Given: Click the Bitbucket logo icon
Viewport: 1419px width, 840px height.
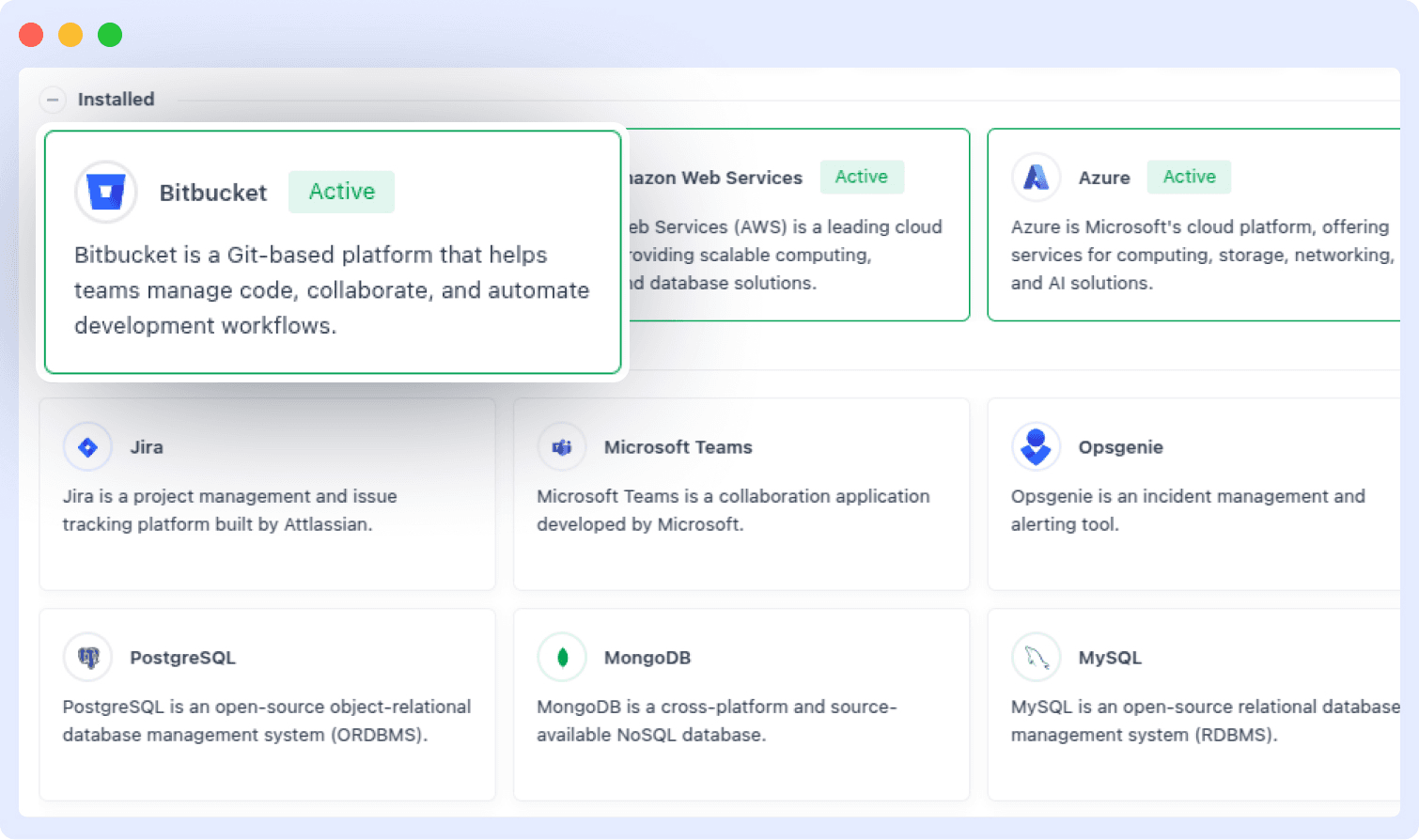Looking at the screenshot, I should [x=105, y=192].
